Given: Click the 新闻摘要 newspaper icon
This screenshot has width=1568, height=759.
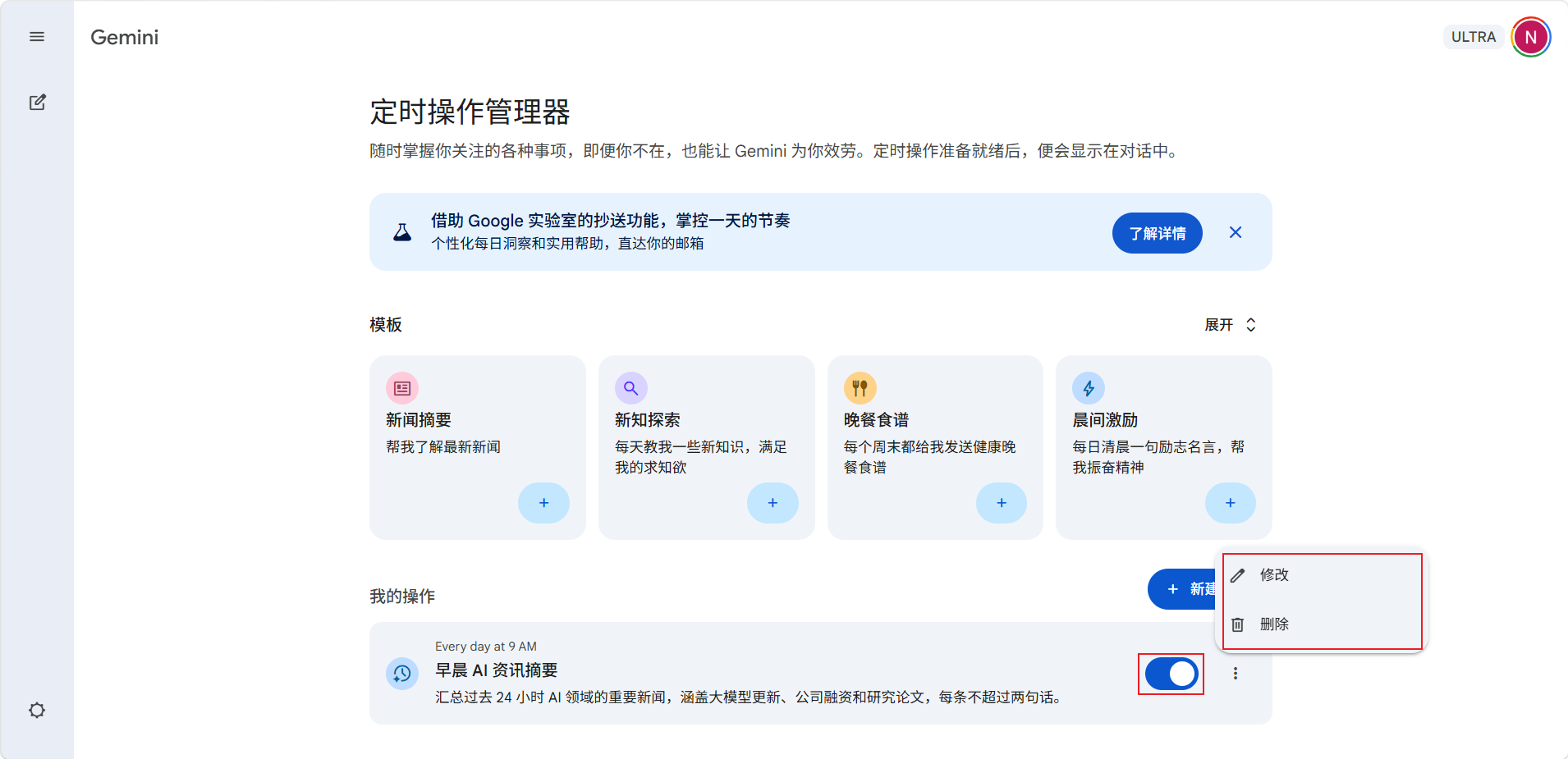Looking at the screenshot, I should (402, 388).
